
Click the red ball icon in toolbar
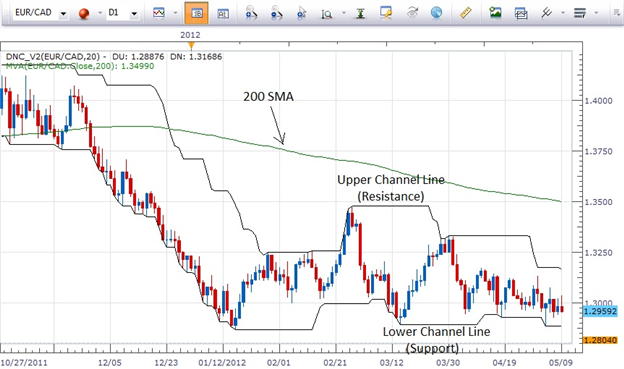click(x=84, y=14)
